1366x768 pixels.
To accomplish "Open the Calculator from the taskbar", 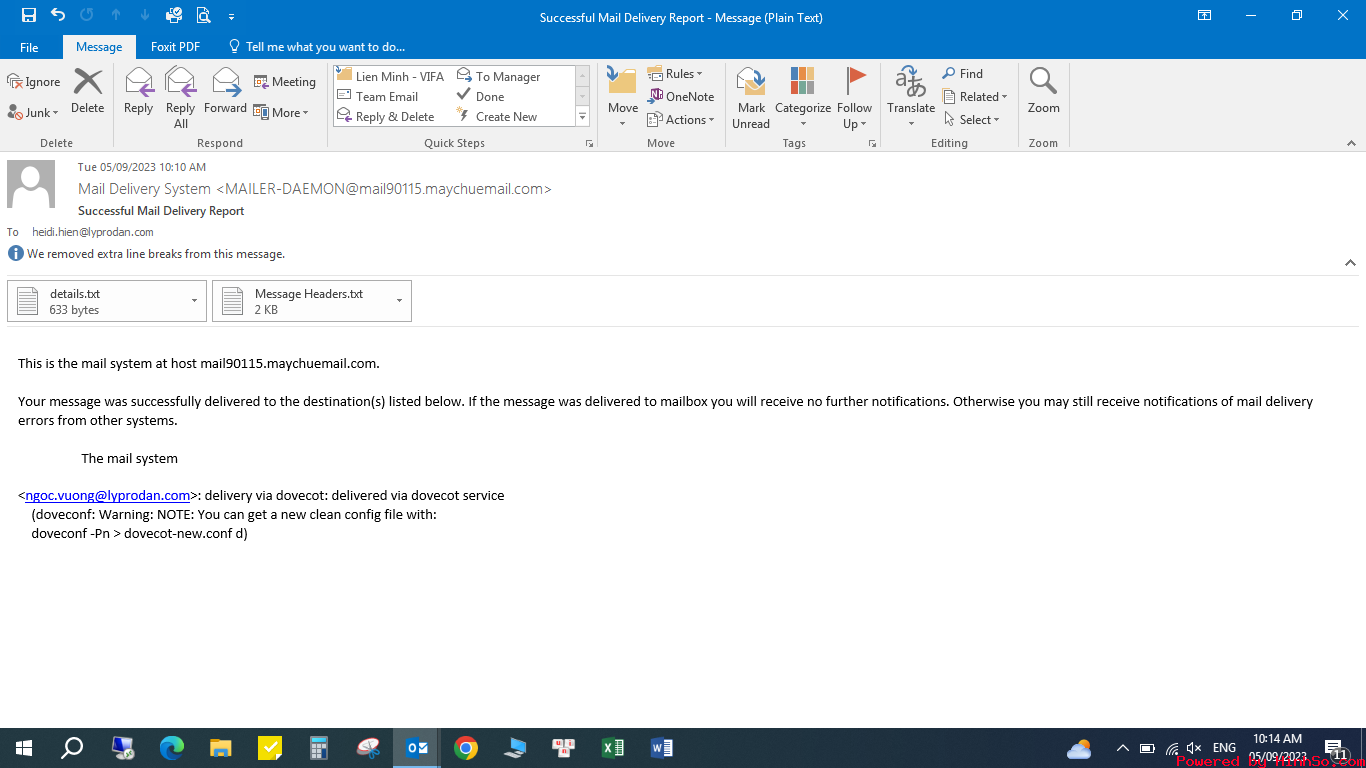I will [x=319, y=748].
